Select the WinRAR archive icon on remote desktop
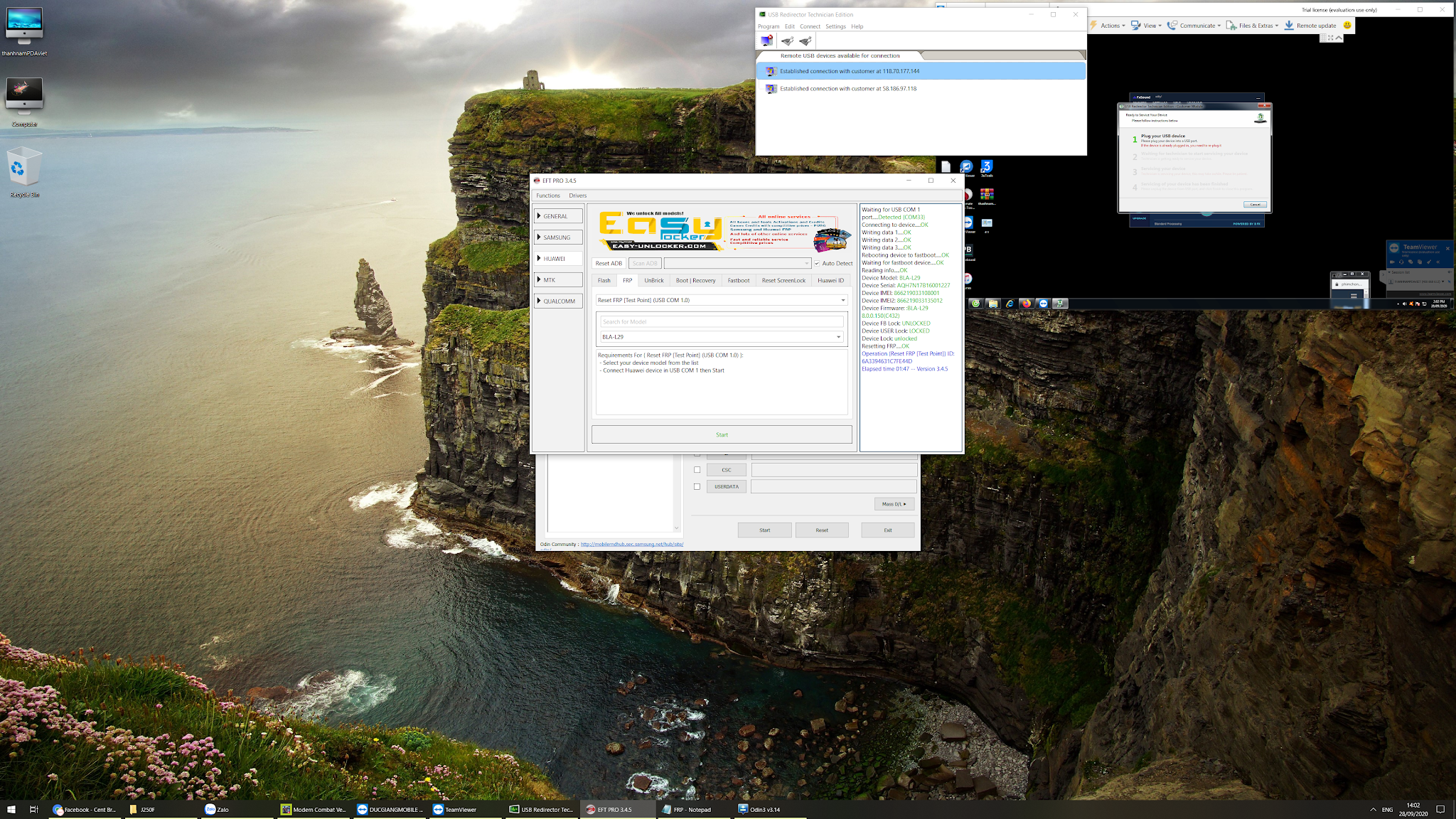This screenshot has height=819, width=1456. [987, 196]
